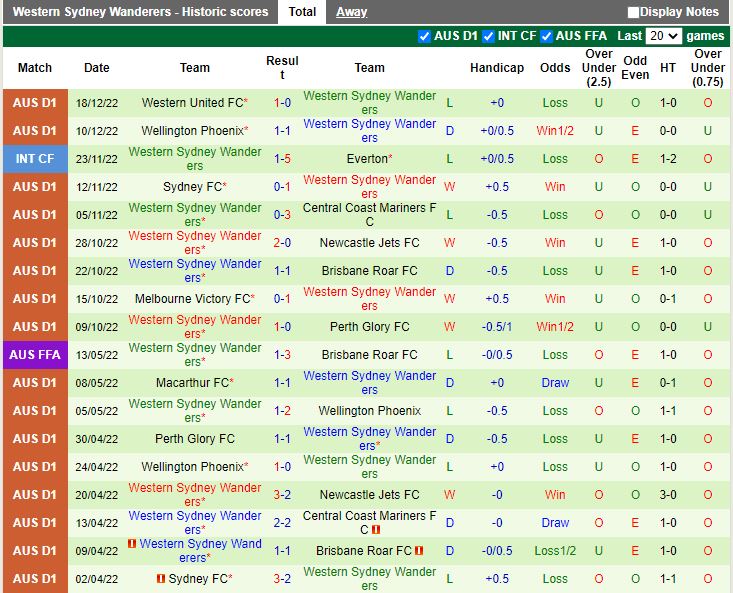The image size is (733, 593).
Task: Click the Odd Even column header
Action: (635, 68)
